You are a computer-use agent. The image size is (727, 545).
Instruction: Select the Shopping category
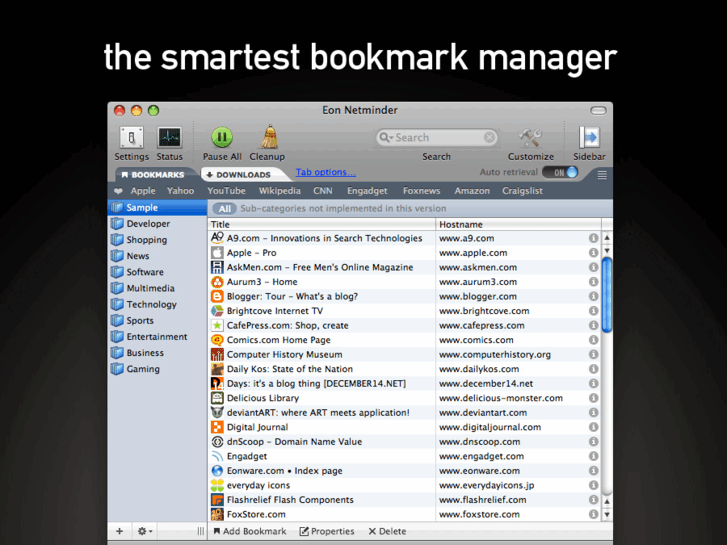tap(157, 240)
